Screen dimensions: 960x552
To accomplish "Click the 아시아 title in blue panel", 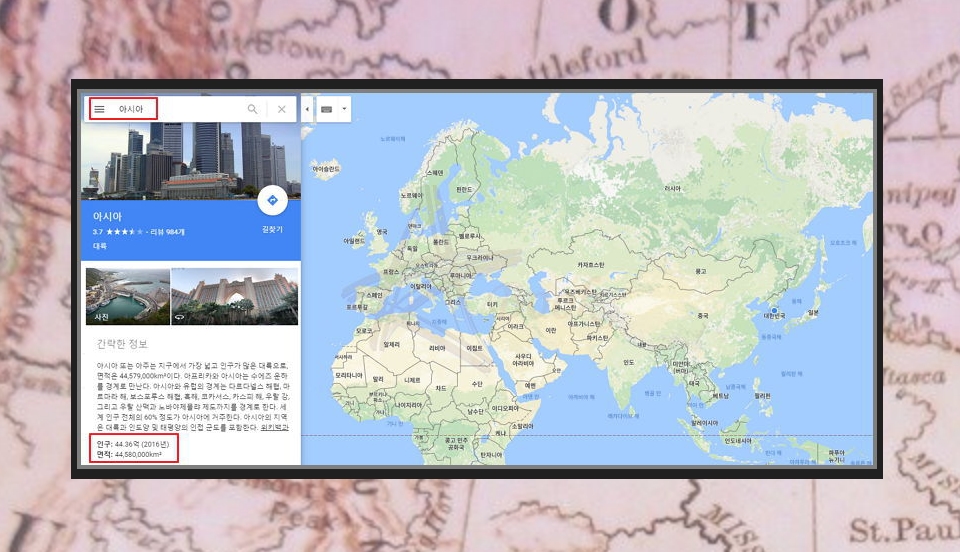I will (x=107, y=216).
